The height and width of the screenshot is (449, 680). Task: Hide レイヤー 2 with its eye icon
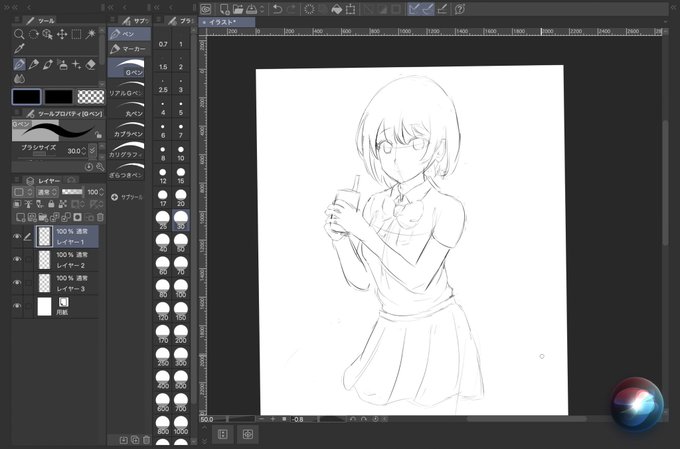click(x=17, y=259)
